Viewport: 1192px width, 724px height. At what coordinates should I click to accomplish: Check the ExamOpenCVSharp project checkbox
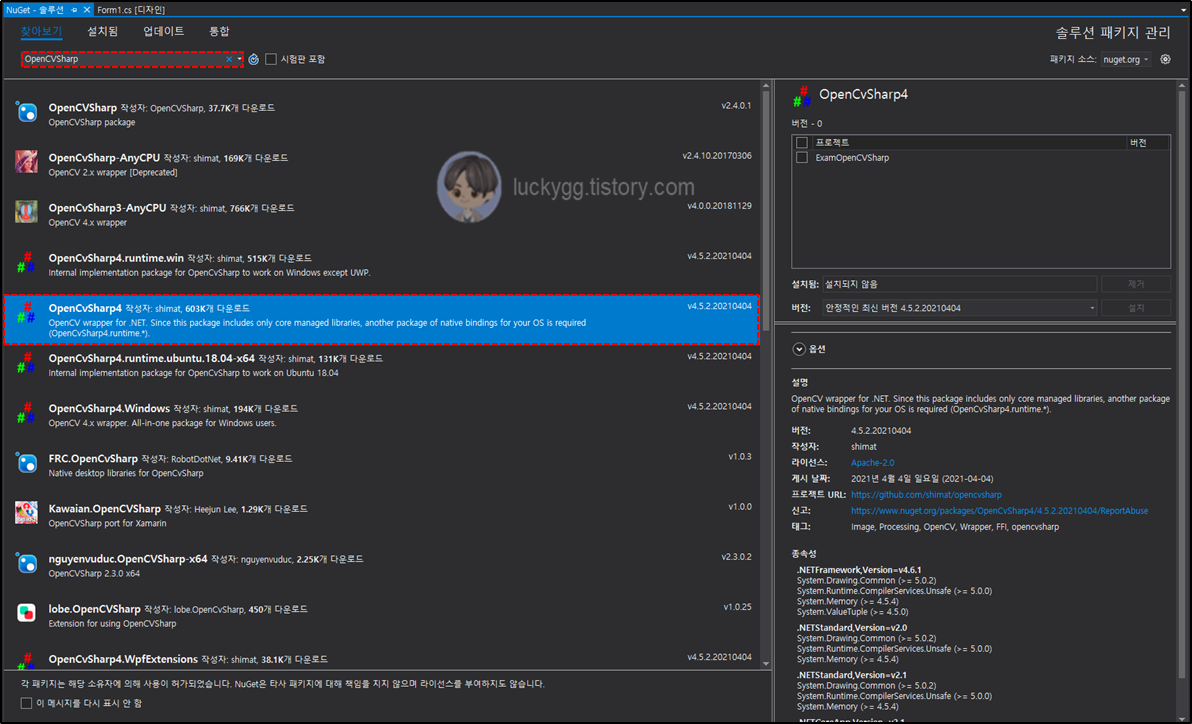pyautogui.click(x=800, y=157)
